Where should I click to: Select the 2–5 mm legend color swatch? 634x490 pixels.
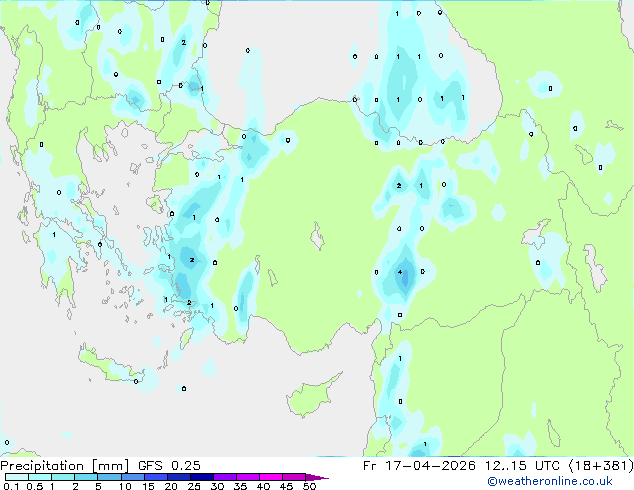(x=86, y=477)
